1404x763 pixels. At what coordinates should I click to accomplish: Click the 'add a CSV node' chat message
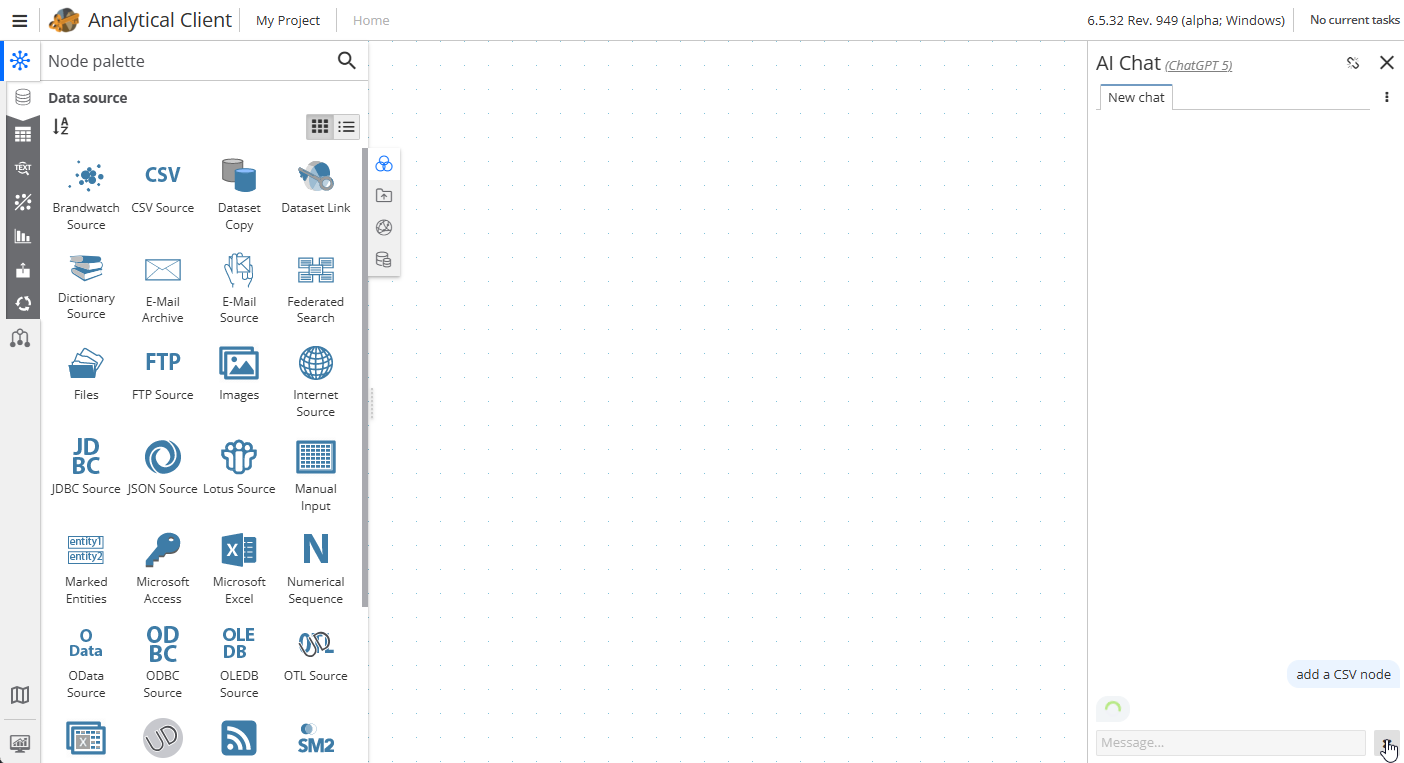(x=1343, y=674)
